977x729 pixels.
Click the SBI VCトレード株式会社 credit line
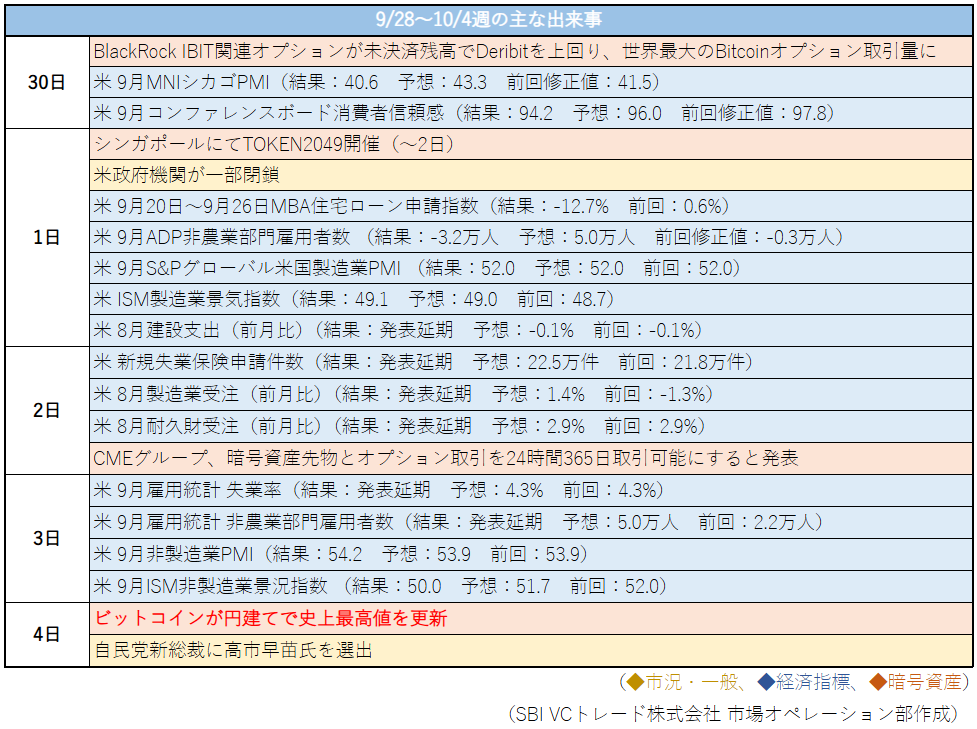click(733, 714)
